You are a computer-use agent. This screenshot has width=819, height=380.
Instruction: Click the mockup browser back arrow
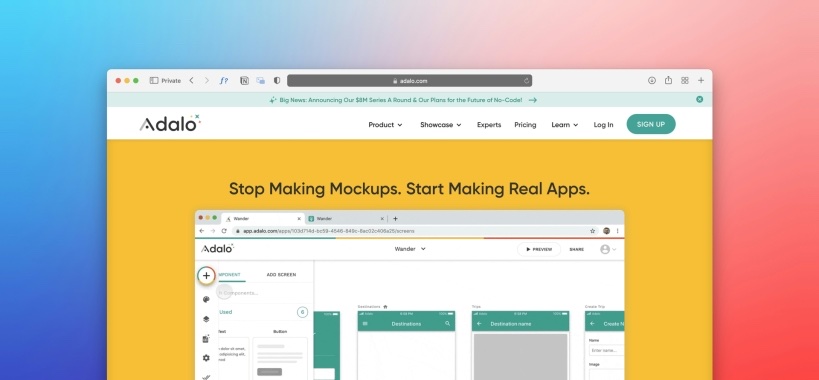tap(201, 231)
